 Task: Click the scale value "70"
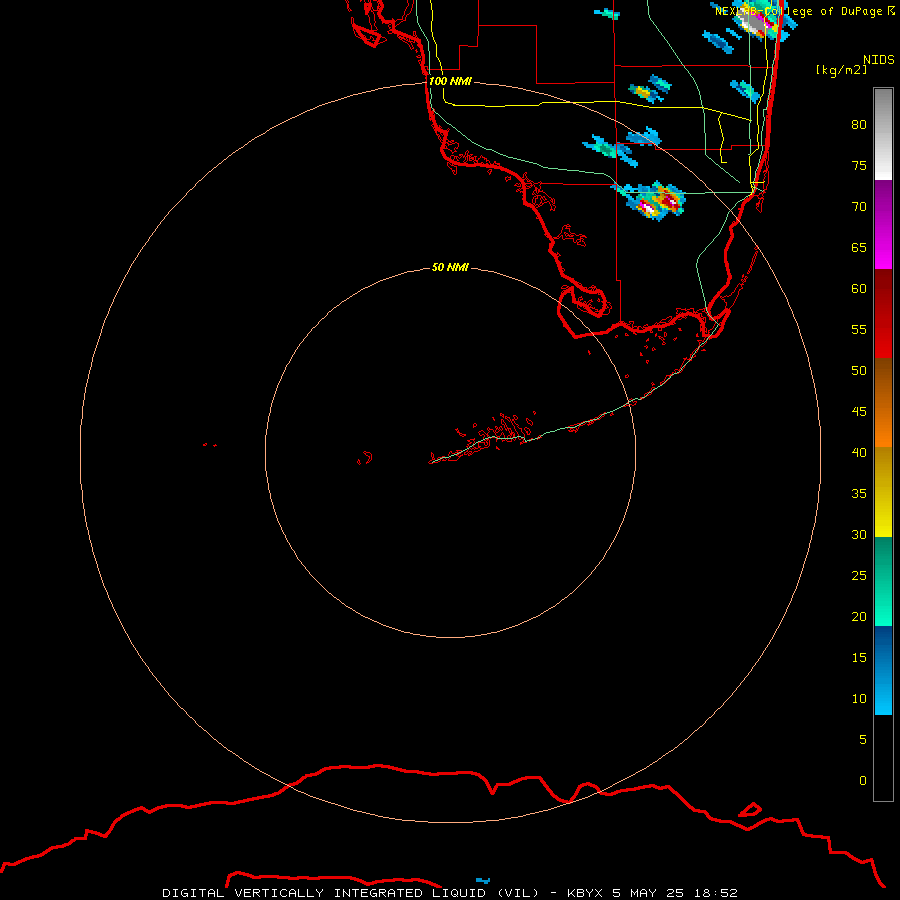pyautogui.click(x=859, y=207)
